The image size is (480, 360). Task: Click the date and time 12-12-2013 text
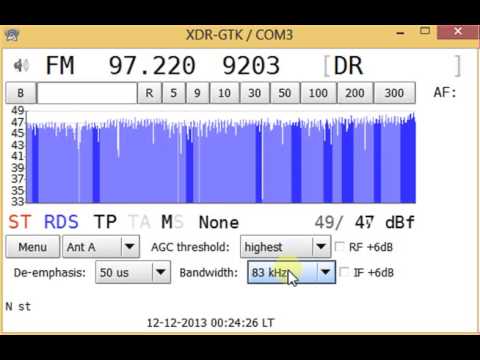tap(210, 323)
